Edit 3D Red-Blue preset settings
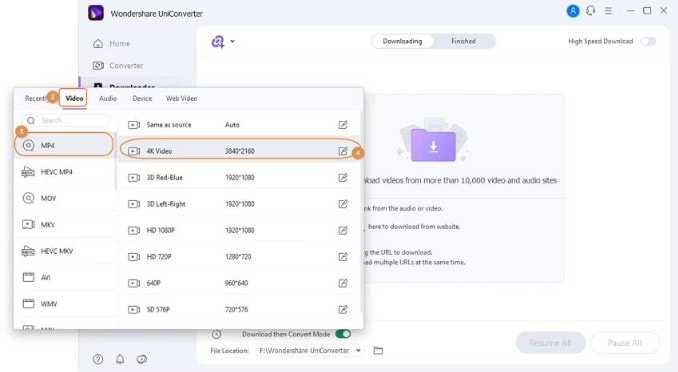The image size is (678, 372). tap(343, 177)
